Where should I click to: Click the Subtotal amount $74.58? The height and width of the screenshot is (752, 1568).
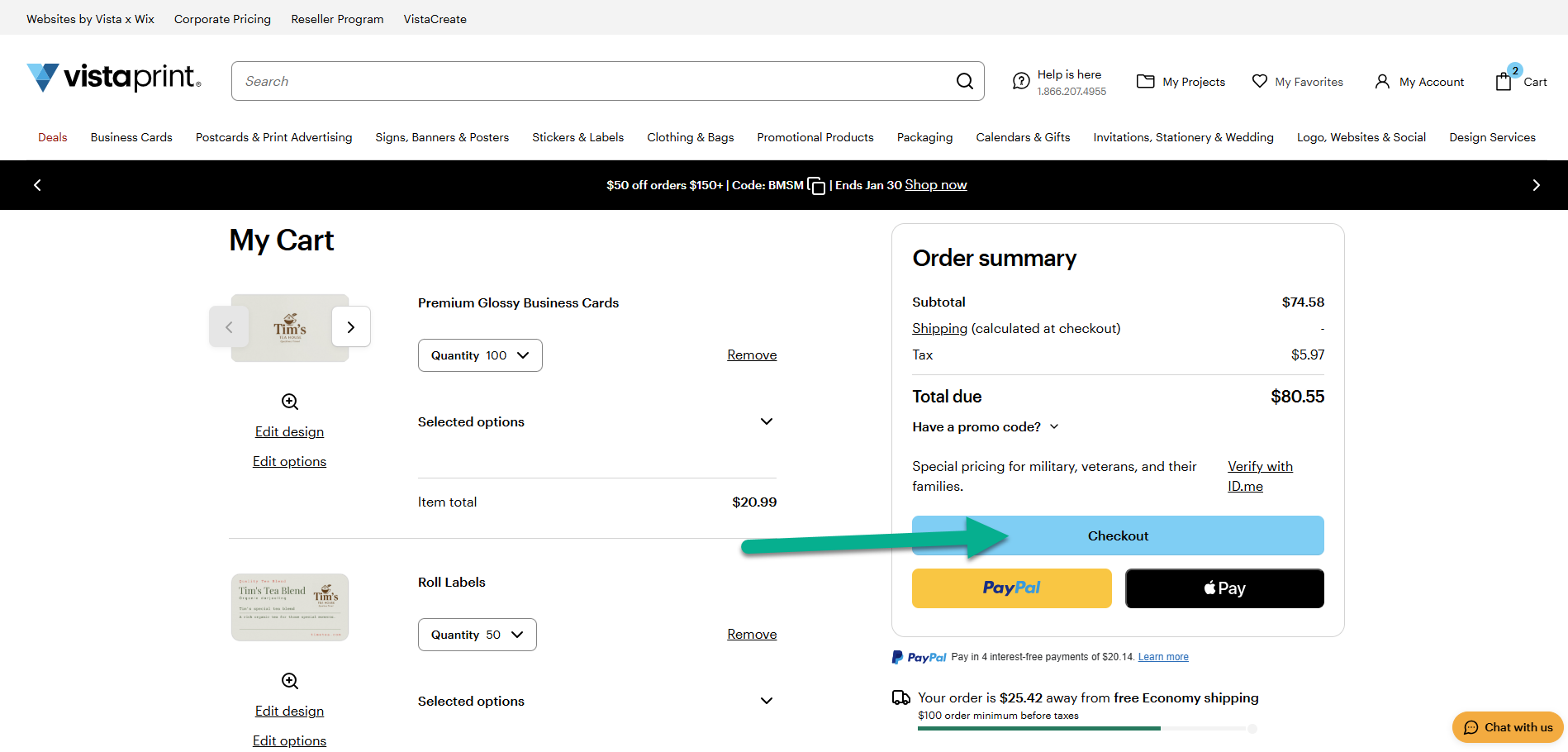click(x=1303, y=302)
